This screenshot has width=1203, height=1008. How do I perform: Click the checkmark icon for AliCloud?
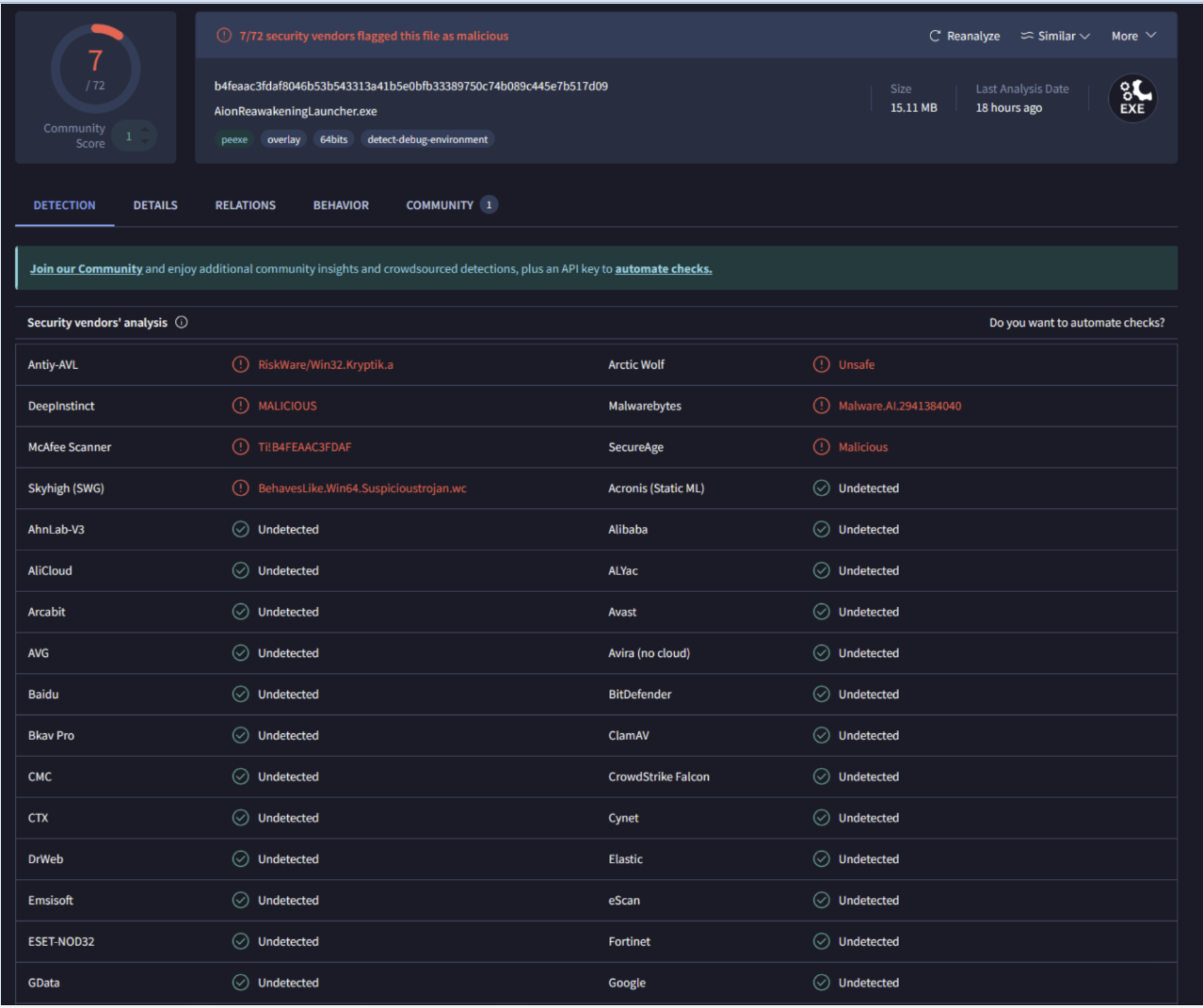click(x=241, y=570)
